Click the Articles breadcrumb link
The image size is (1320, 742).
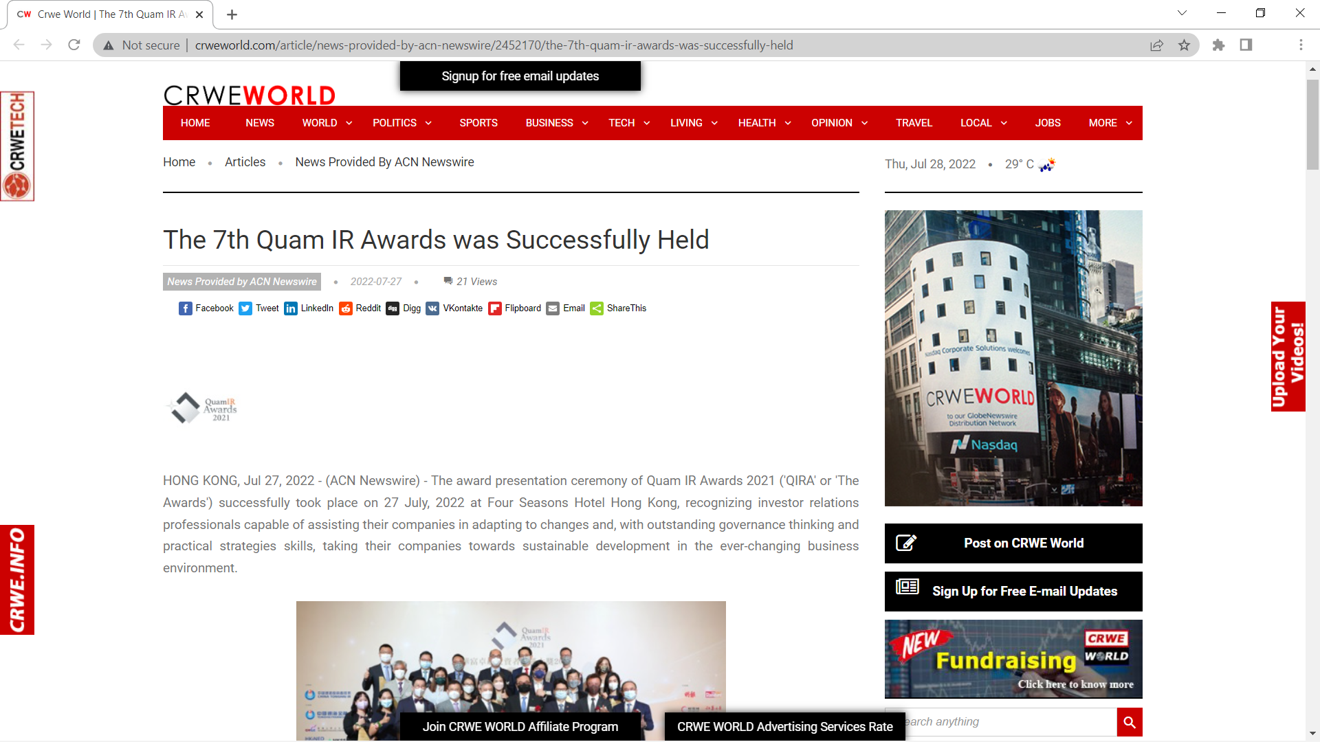[x=245, y=162]
